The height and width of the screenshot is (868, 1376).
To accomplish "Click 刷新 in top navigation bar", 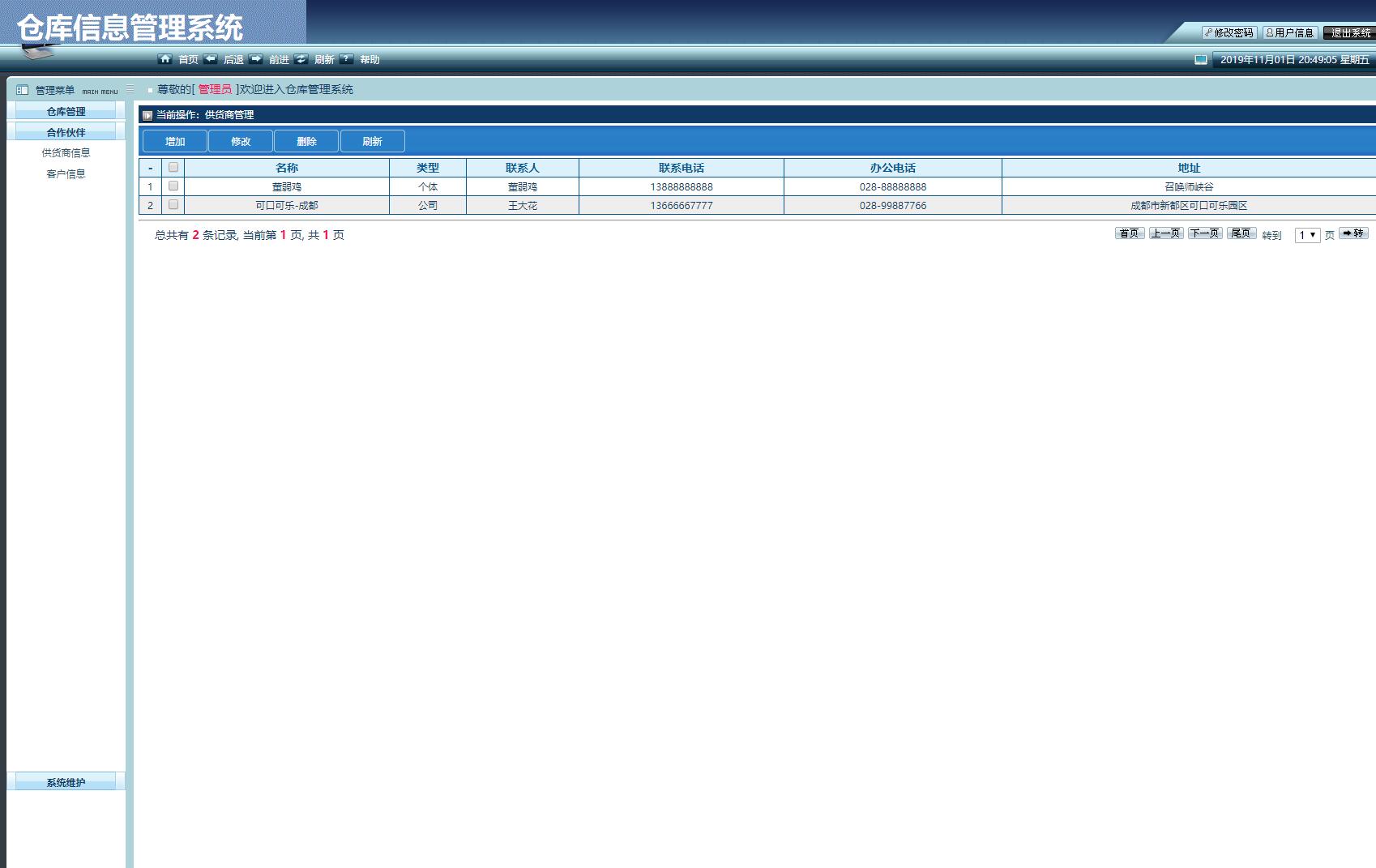I will coord(324,60).
